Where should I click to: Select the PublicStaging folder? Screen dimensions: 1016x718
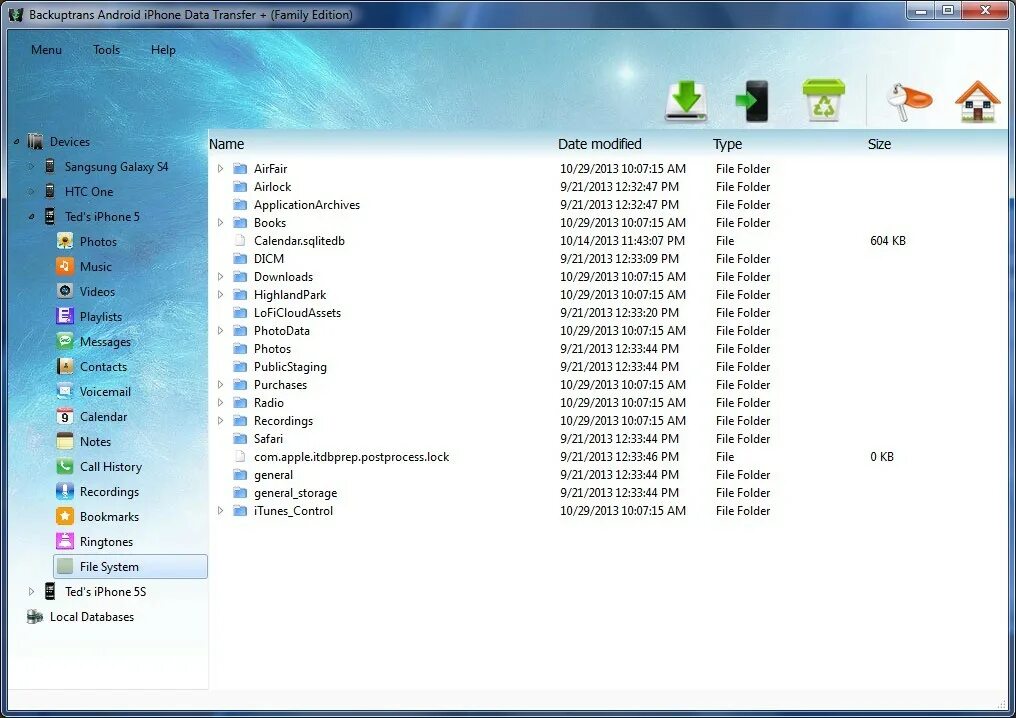point(290,367)
